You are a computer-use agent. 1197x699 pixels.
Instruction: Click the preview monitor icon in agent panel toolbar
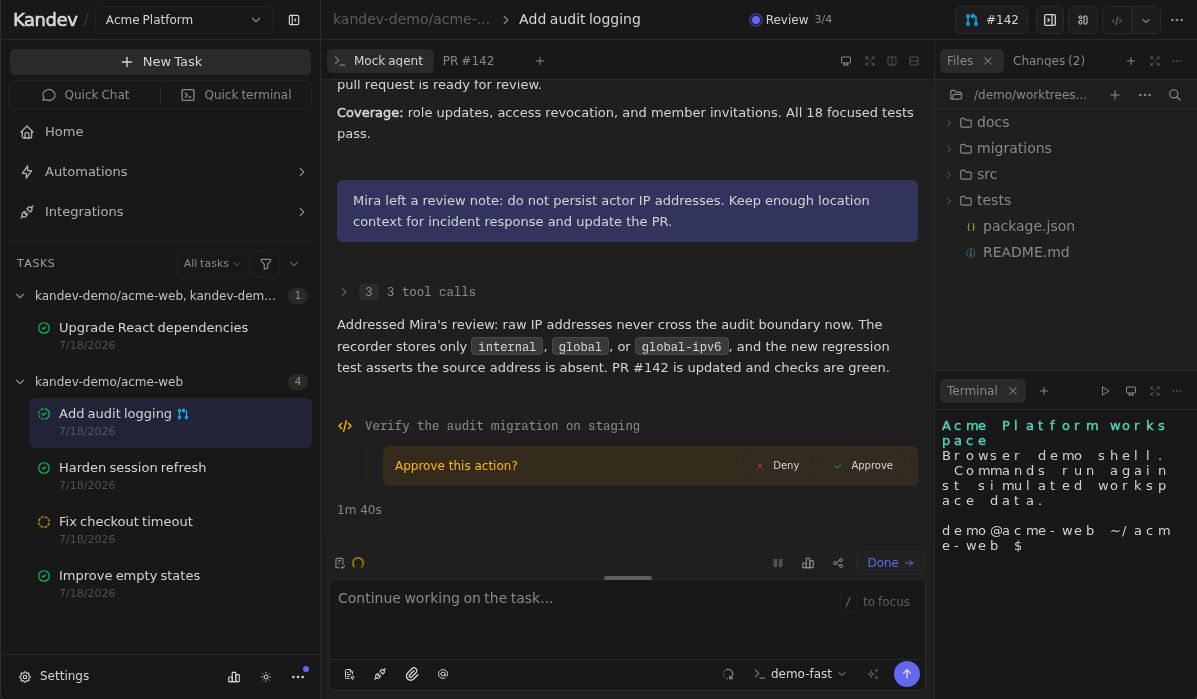tap(846, 61)
